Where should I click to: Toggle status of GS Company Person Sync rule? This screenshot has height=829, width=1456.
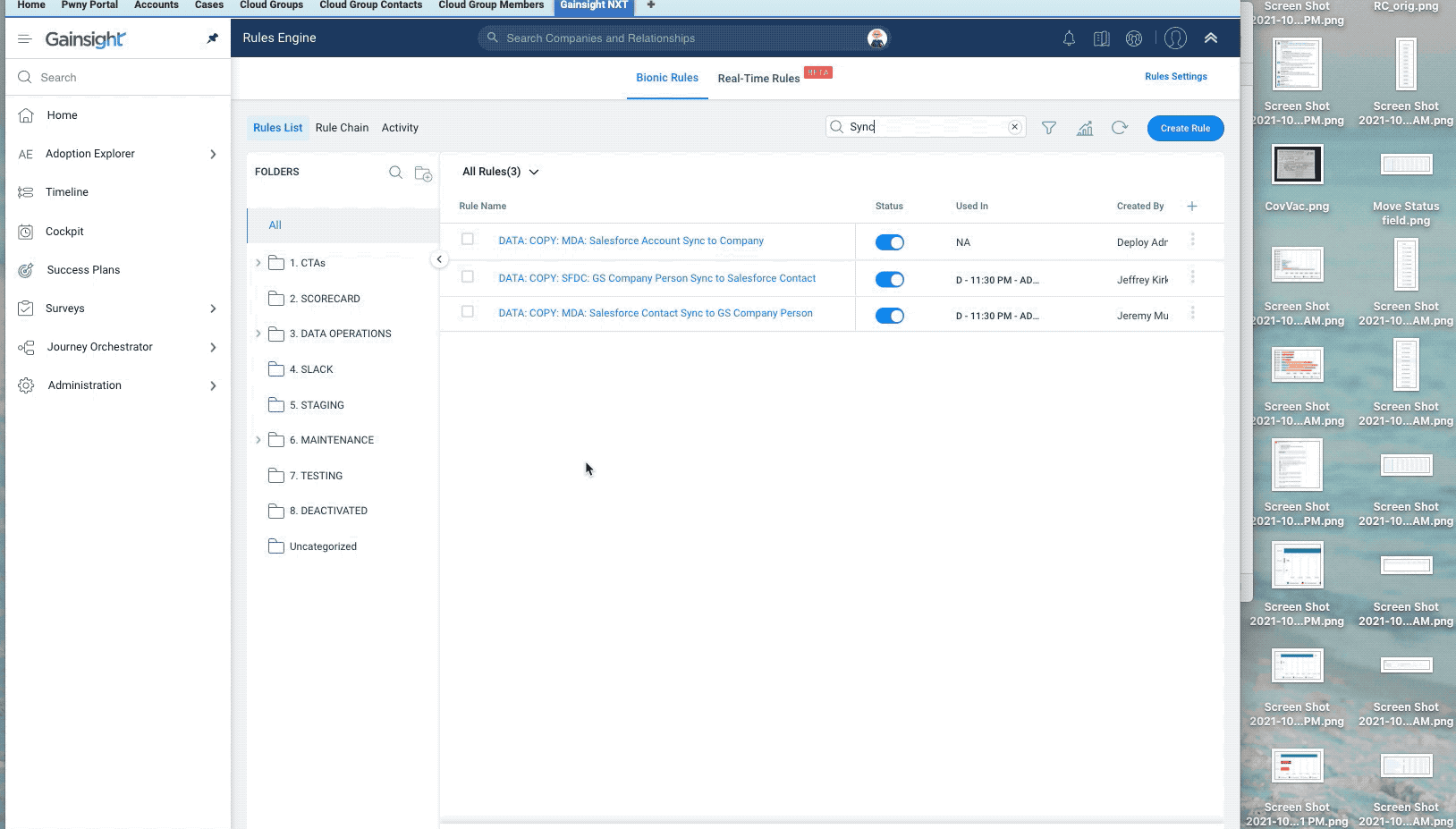(890, 280)
